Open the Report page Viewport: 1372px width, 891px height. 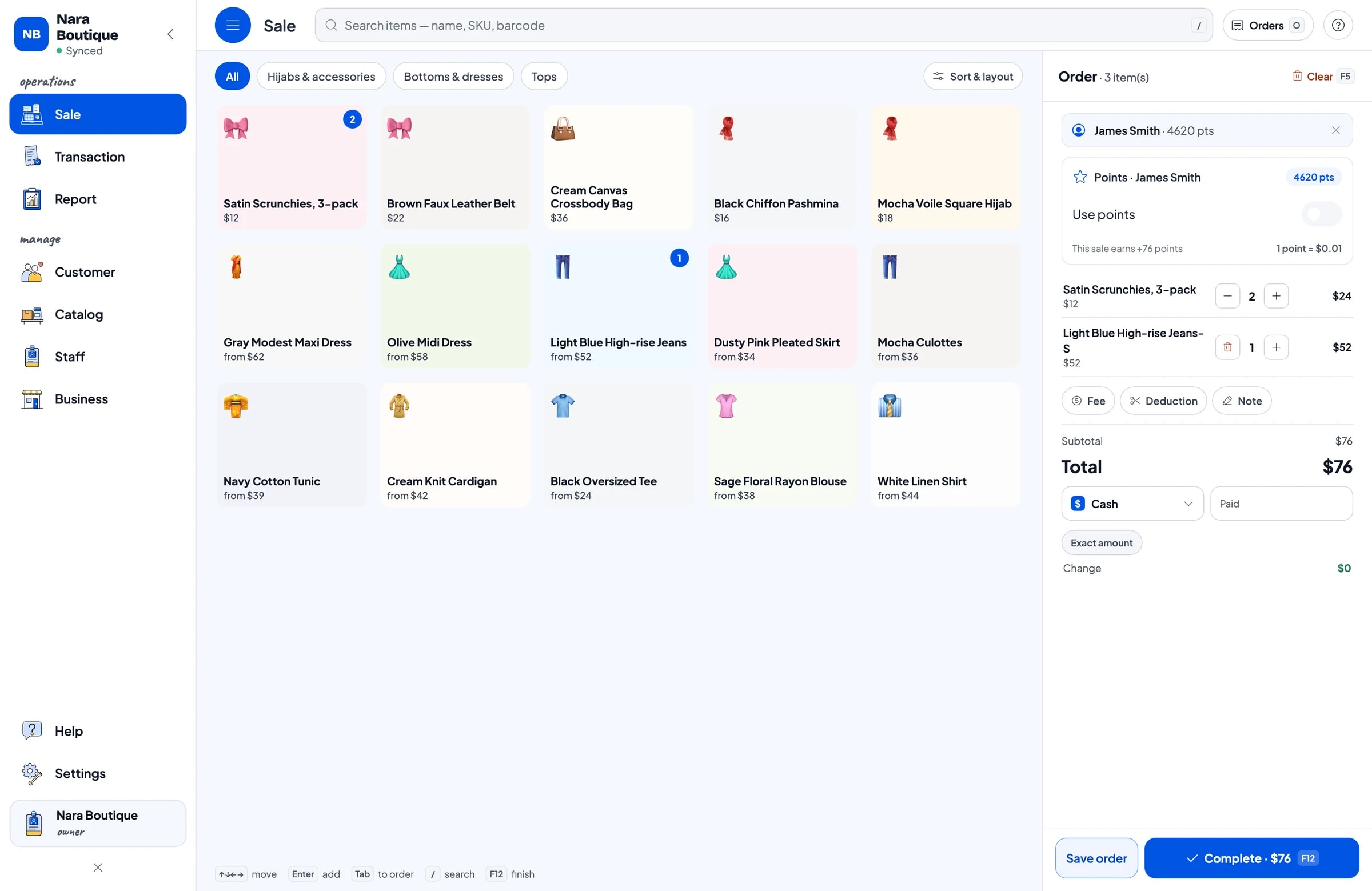point(98,199)
